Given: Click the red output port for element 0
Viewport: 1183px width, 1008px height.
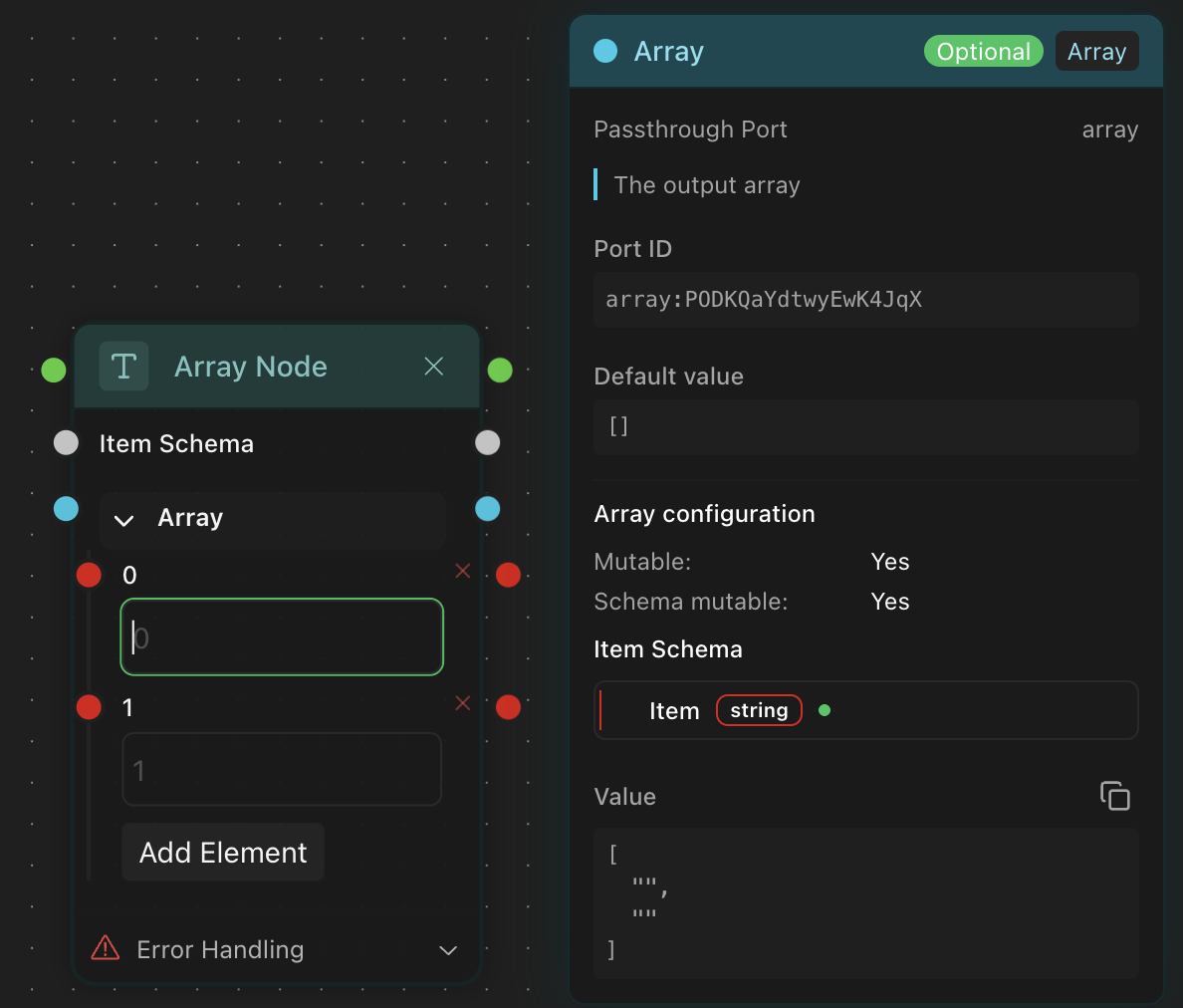Looking at the screenshot, I should point(508,575).
